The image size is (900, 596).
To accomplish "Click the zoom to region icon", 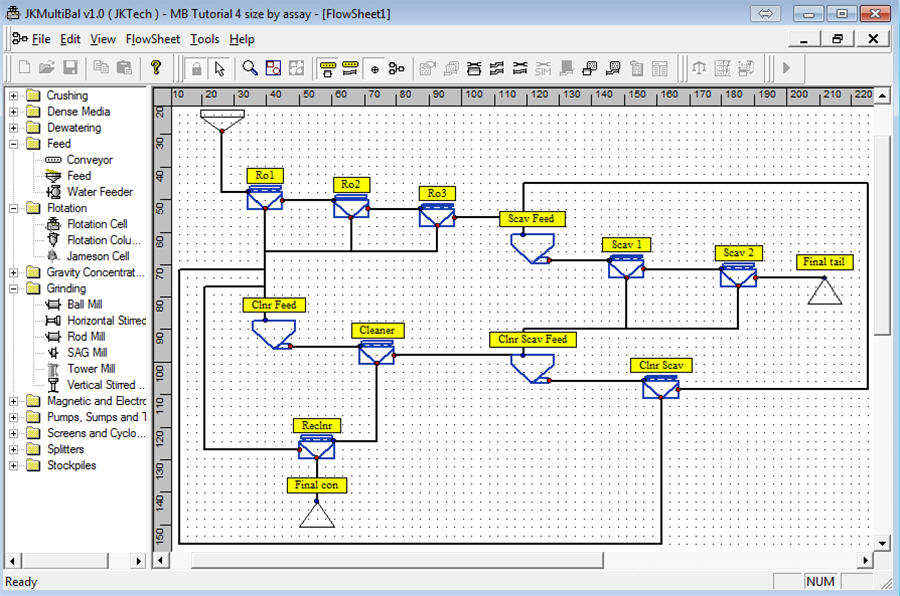I will [273, 68].
